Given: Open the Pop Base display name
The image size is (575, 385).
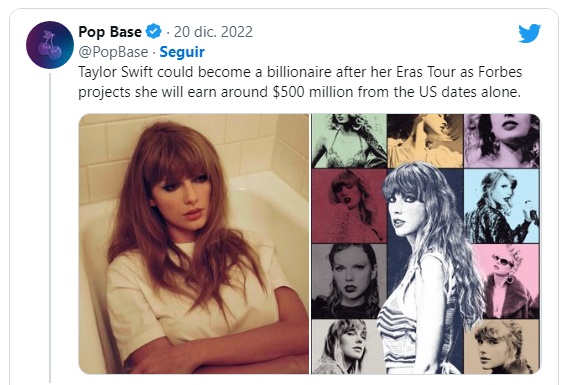Looking at the screenshot, I should tap(110, 32).
